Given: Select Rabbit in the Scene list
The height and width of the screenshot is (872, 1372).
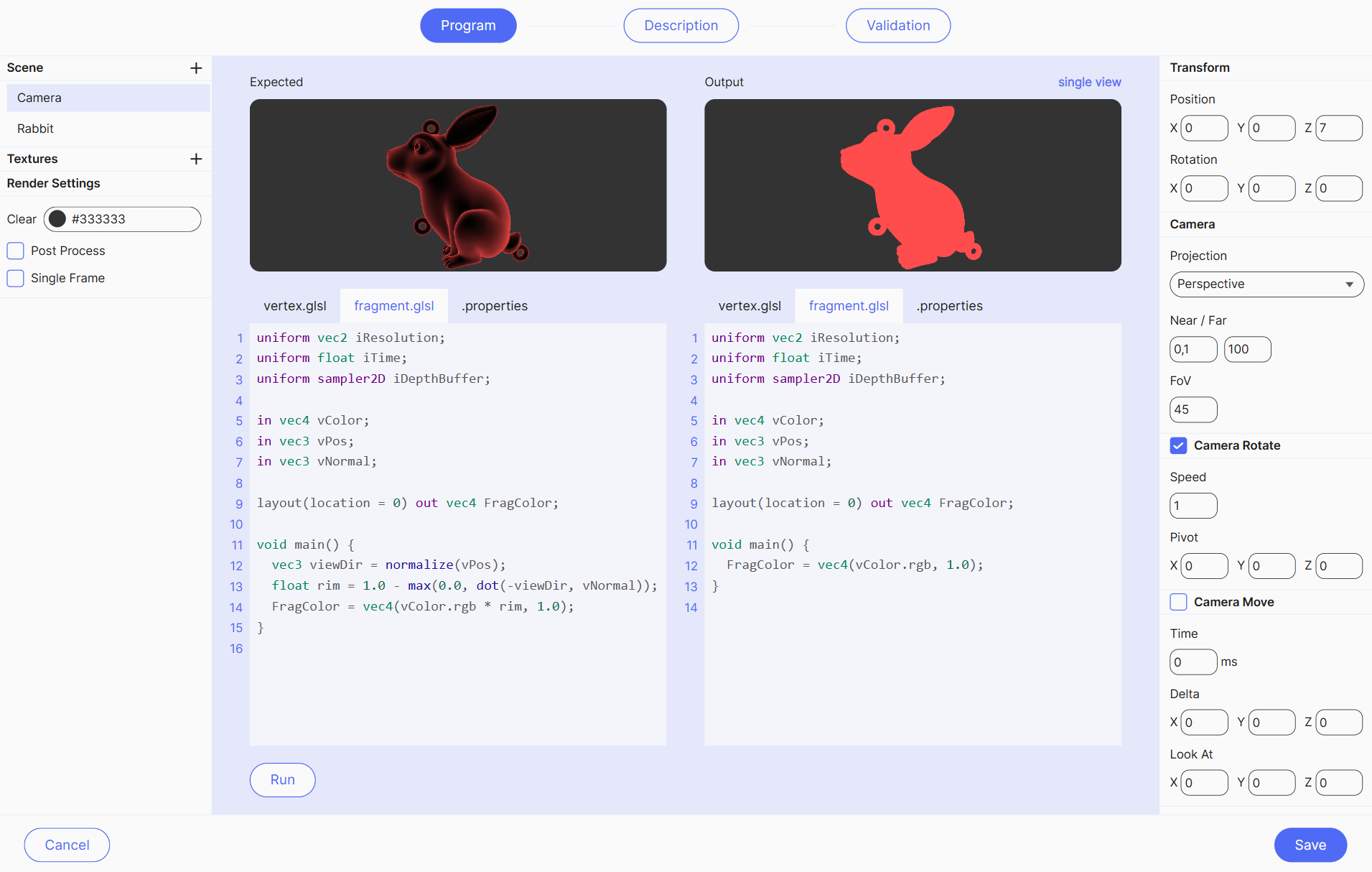Looking at the screenshot, I should (x=36, y=129).
